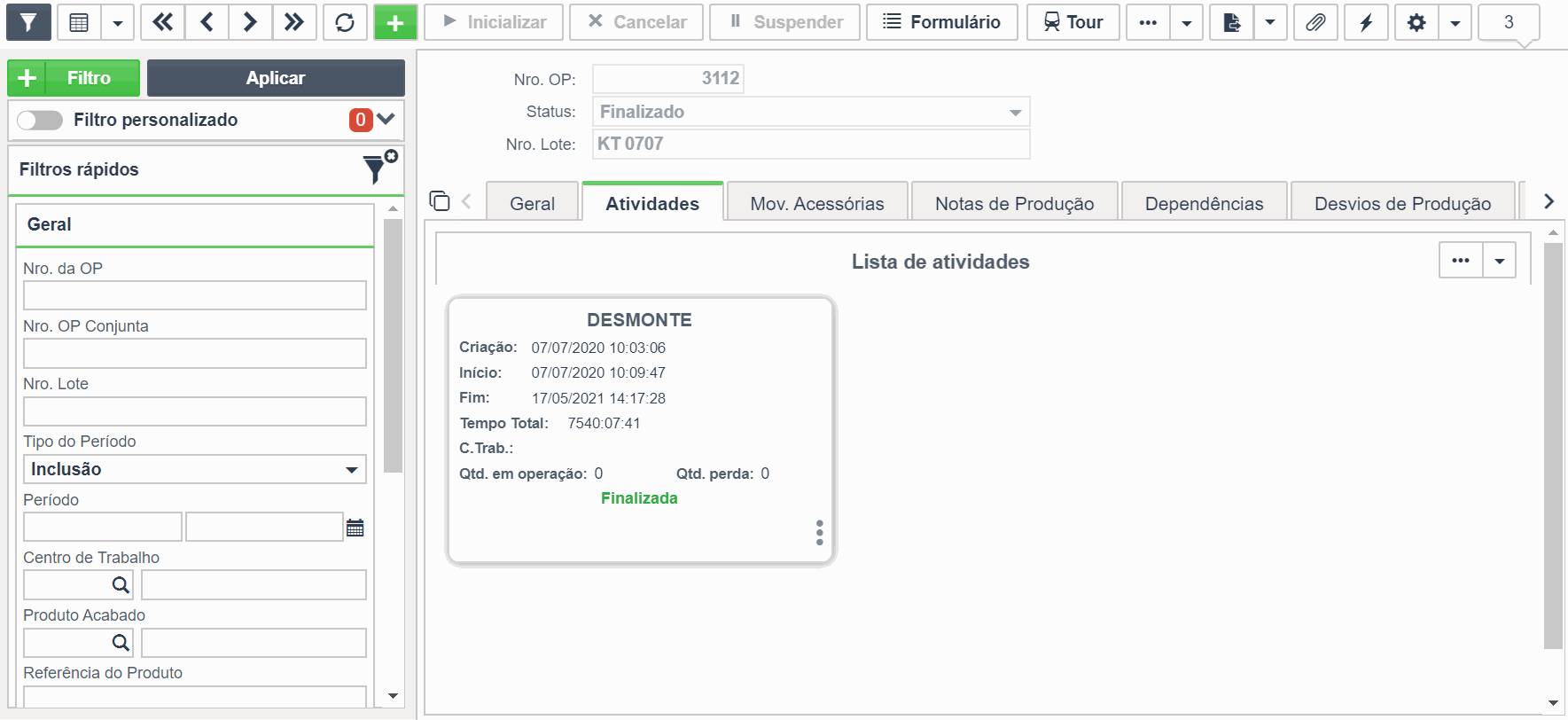
Task: Expand Filtro personalizado chevron
Action: [386, 119]
